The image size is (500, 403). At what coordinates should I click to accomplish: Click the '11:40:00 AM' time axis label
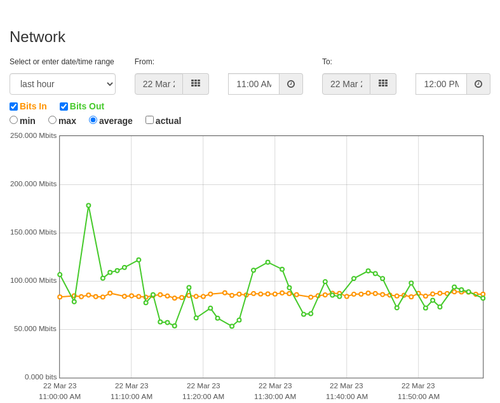coord(347,397)
